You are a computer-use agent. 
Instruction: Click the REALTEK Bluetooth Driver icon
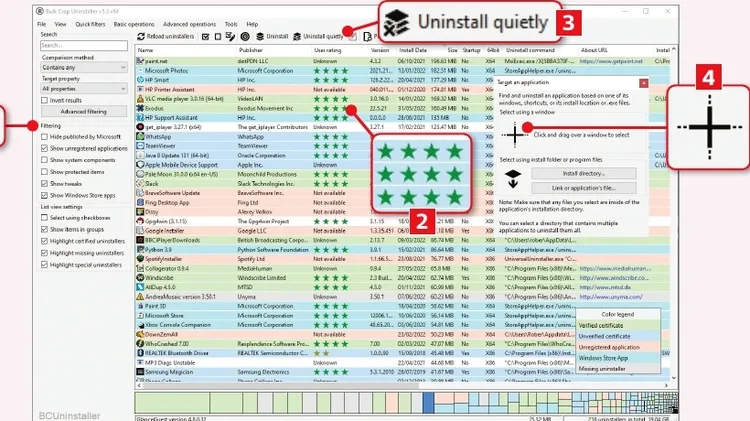pyautogui.click(x=140, y=353)
